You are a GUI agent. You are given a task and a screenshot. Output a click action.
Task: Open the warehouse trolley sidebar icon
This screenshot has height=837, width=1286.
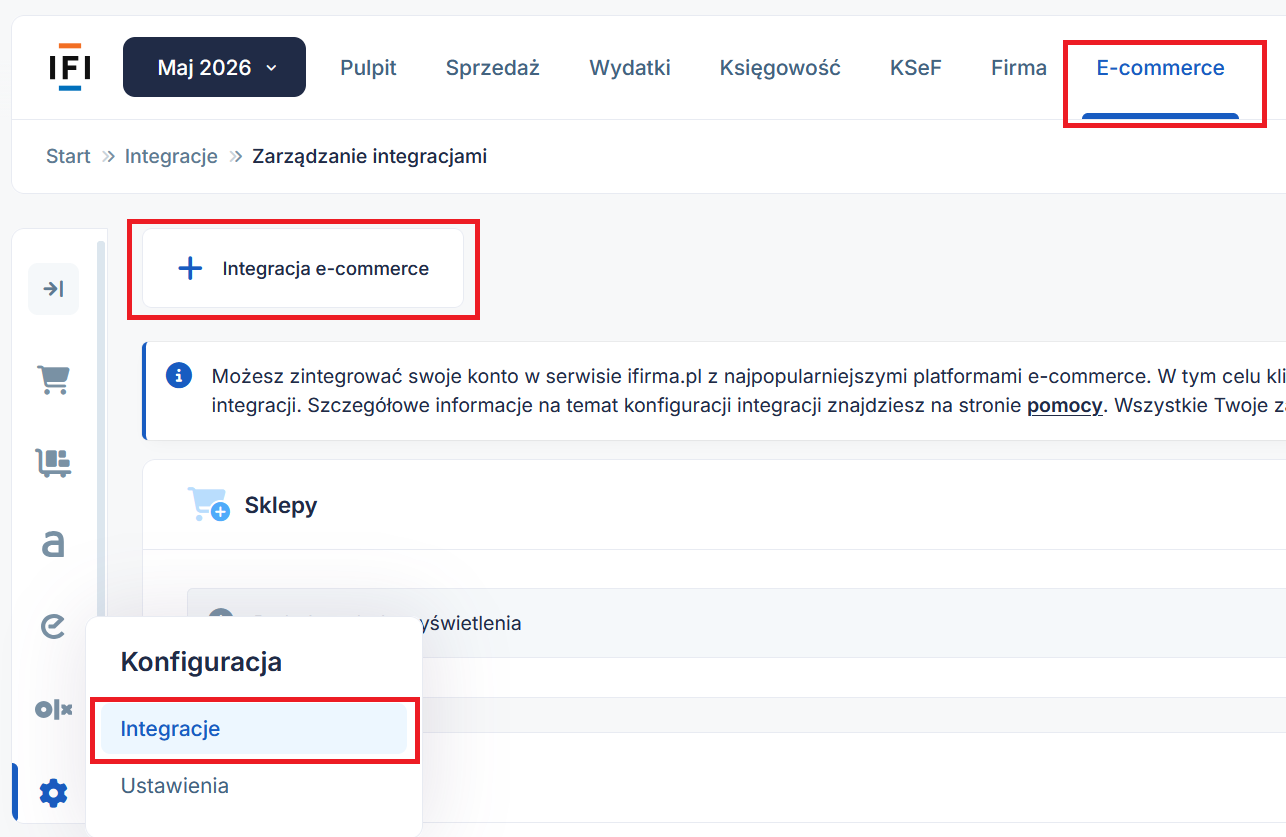(x=53, y=462)
